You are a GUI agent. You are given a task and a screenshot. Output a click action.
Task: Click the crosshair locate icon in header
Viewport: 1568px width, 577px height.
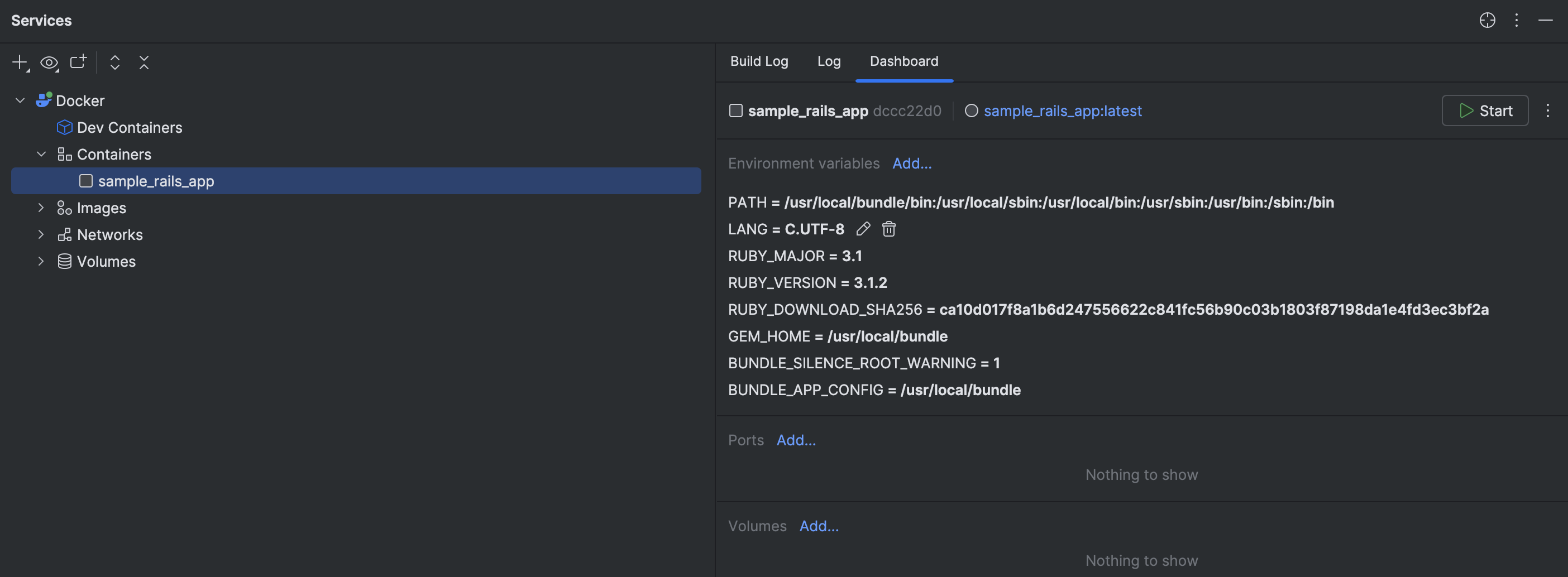(x=1487, y=20)
